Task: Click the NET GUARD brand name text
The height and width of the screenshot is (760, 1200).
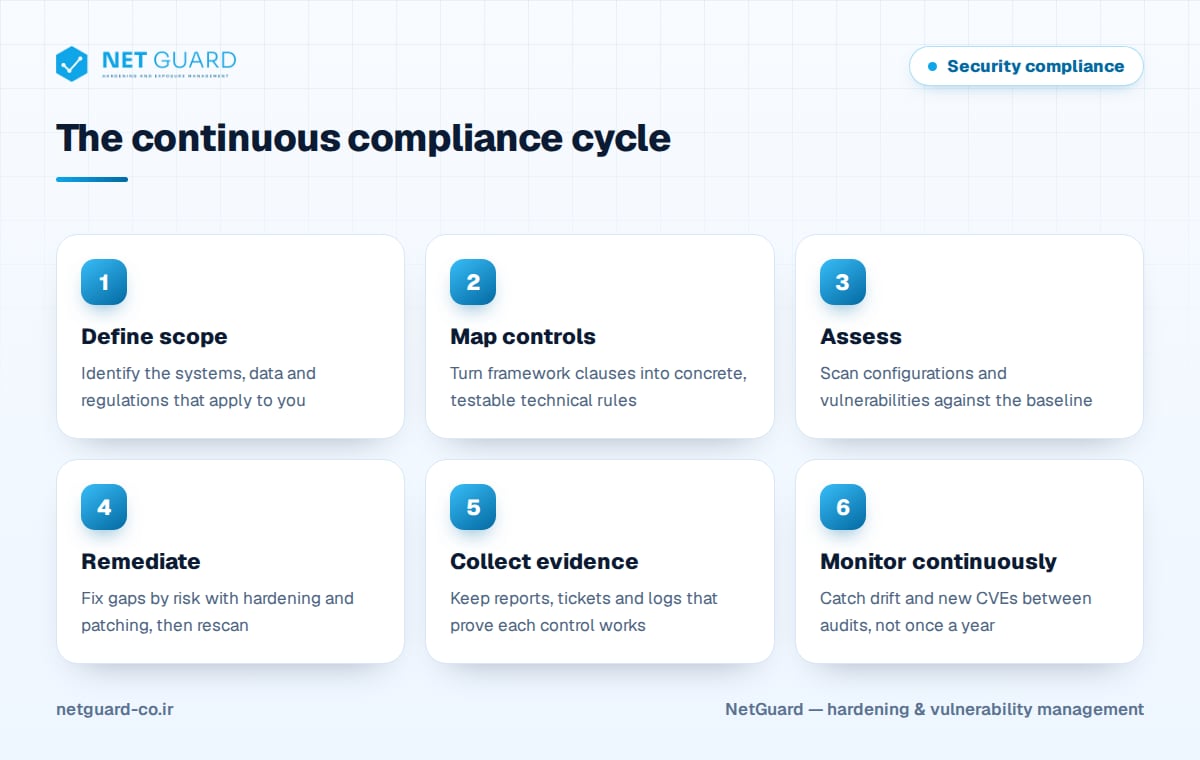Action: pos(169,60)
